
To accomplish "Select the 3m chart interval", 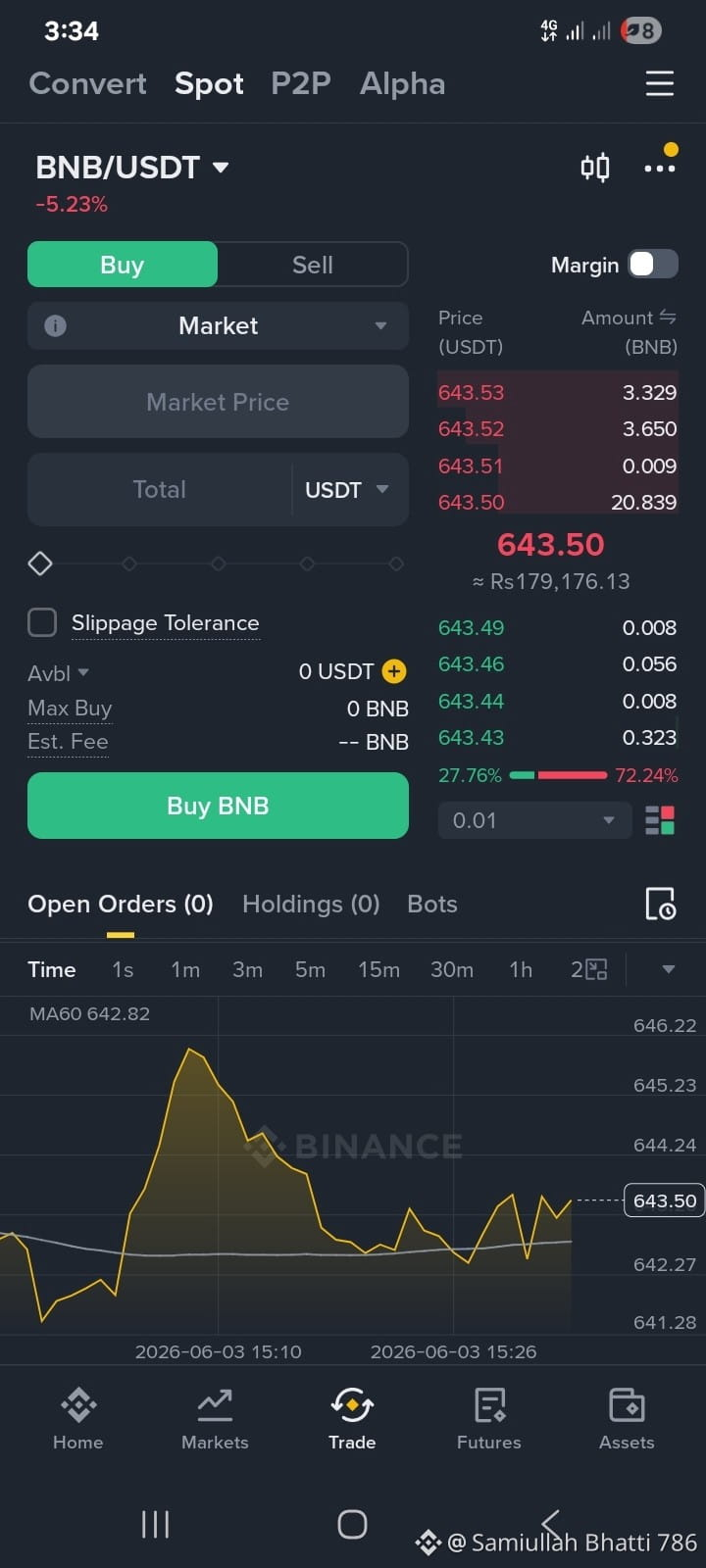I will 247,969.
